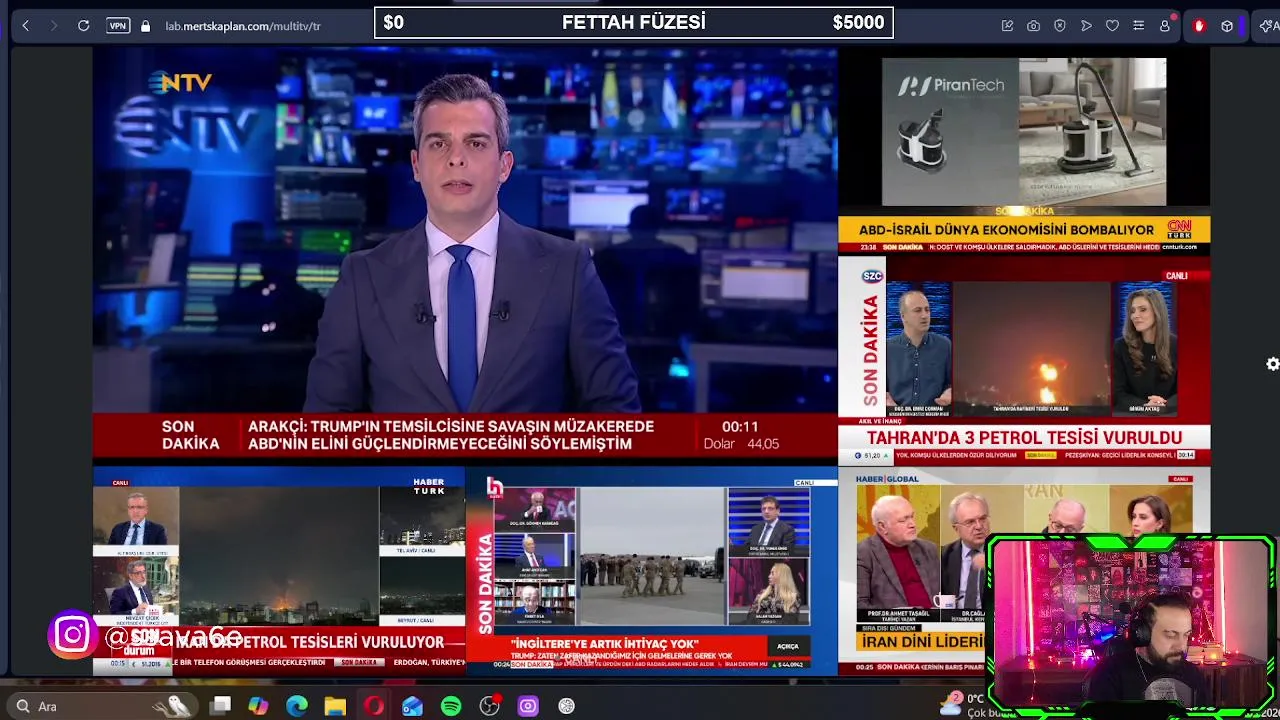1280x720 pixels.
Task: Go forward using the browser forward arrow
Action: pyautogui.click(x=54, y=26)
